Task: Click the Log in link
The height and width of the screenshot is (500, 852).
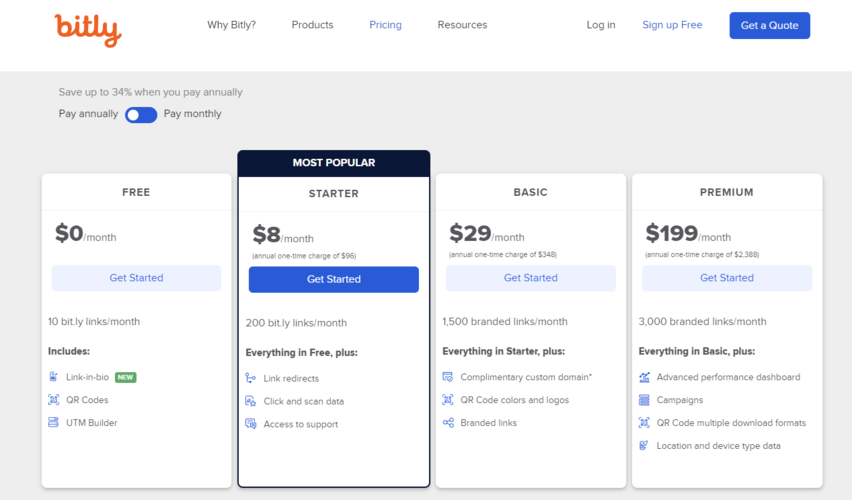Action: point(601,25)
